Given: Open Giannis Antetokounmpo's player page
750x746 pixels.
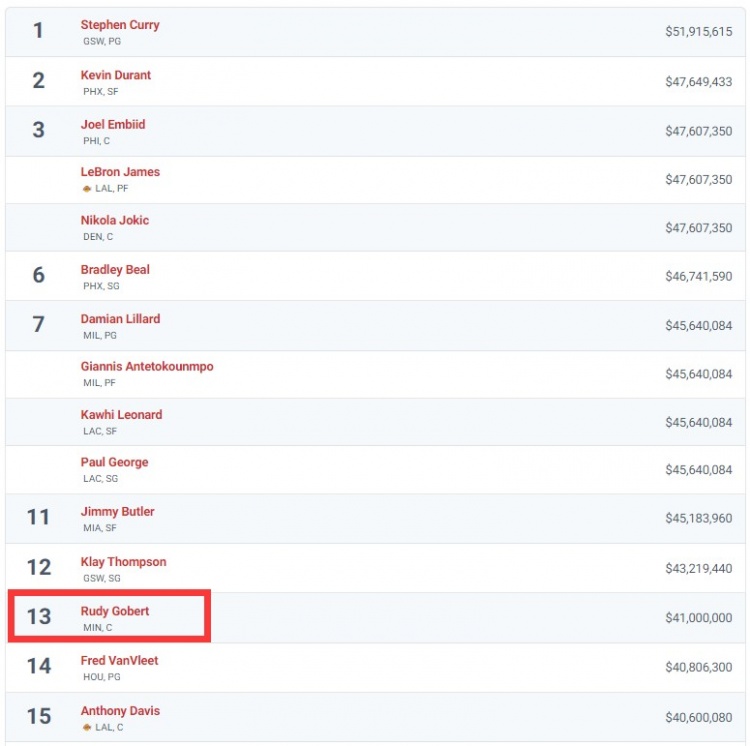Looking at the screenshot, I should coord(147,366).
